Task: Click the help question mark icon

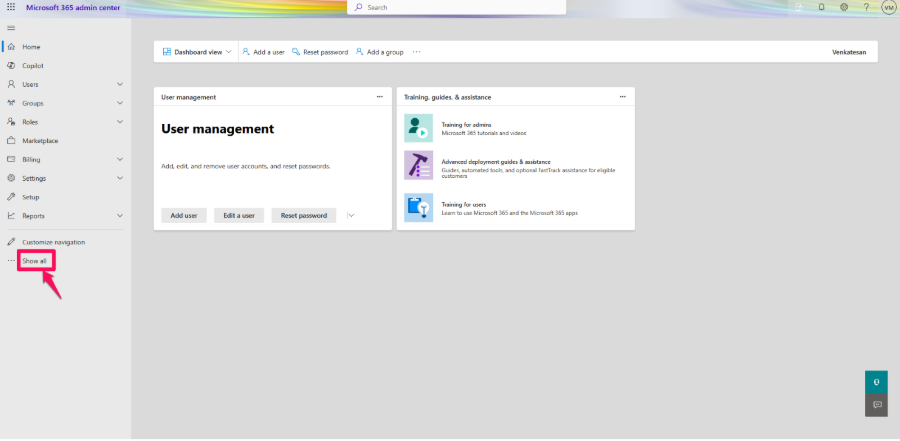Action: 866,7
